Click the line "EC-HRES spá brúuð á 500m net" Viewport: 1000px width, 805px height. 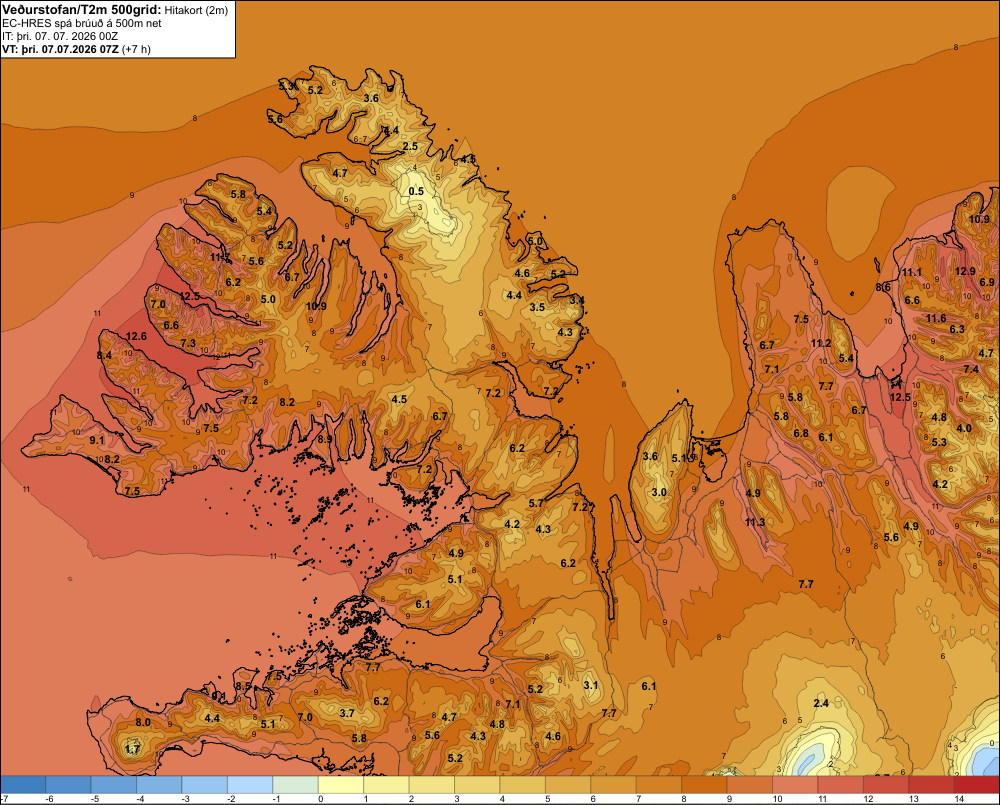click(82, 24)
